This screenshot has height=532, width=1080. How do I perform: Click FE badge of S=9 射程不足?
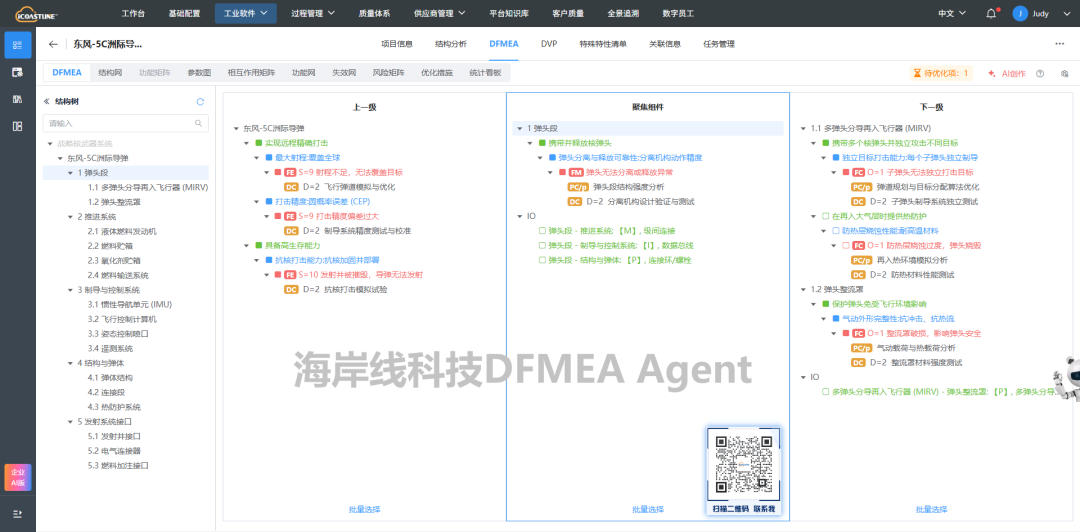[289, 173]
